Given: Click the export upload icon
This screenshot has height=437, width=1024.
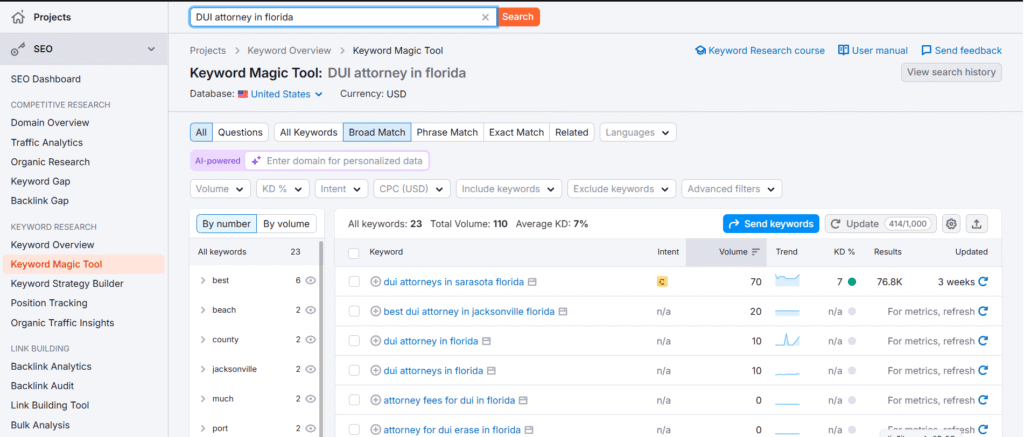Looking at the screenshot, I should coord(976,224).
